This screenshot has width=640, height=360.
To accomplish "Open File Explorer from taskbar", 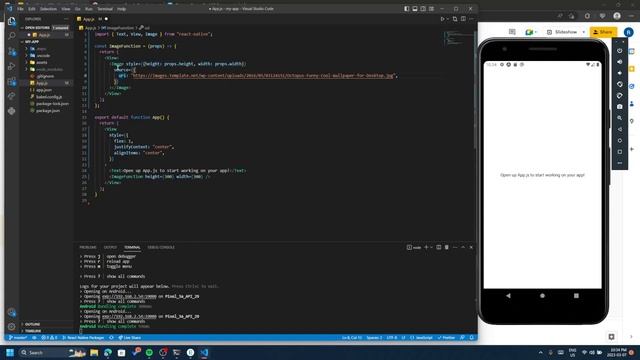I will 94,353.
